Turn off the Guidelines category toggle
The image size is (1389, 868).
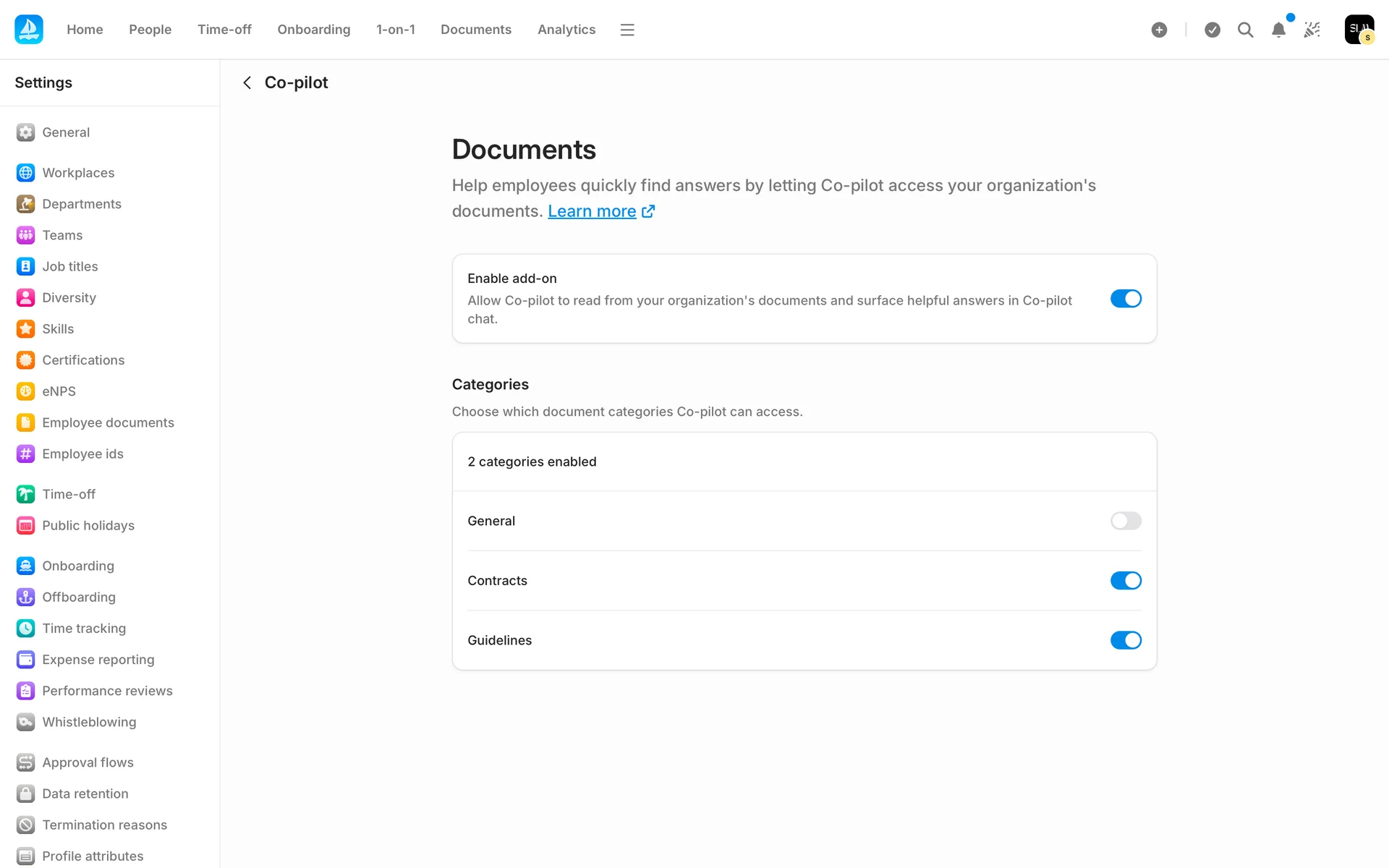point(1126,640)
